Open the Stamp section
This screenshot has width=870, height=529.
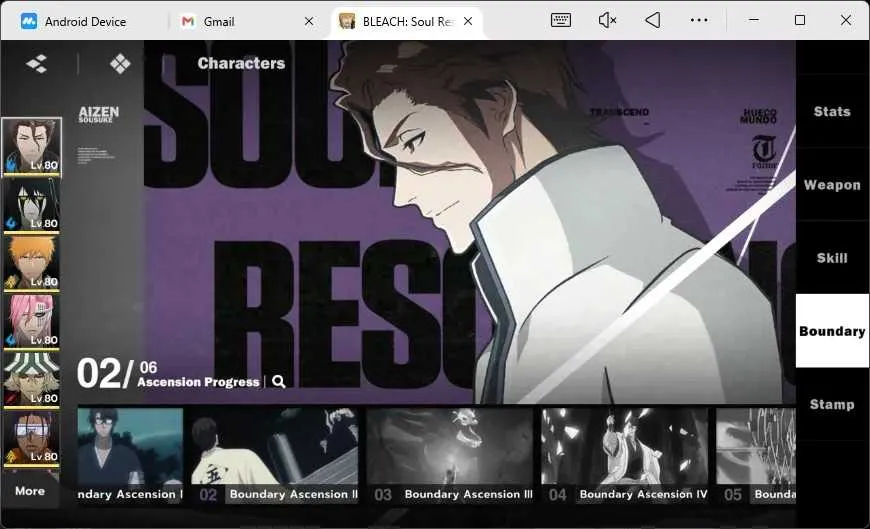[x=832, y=405]
